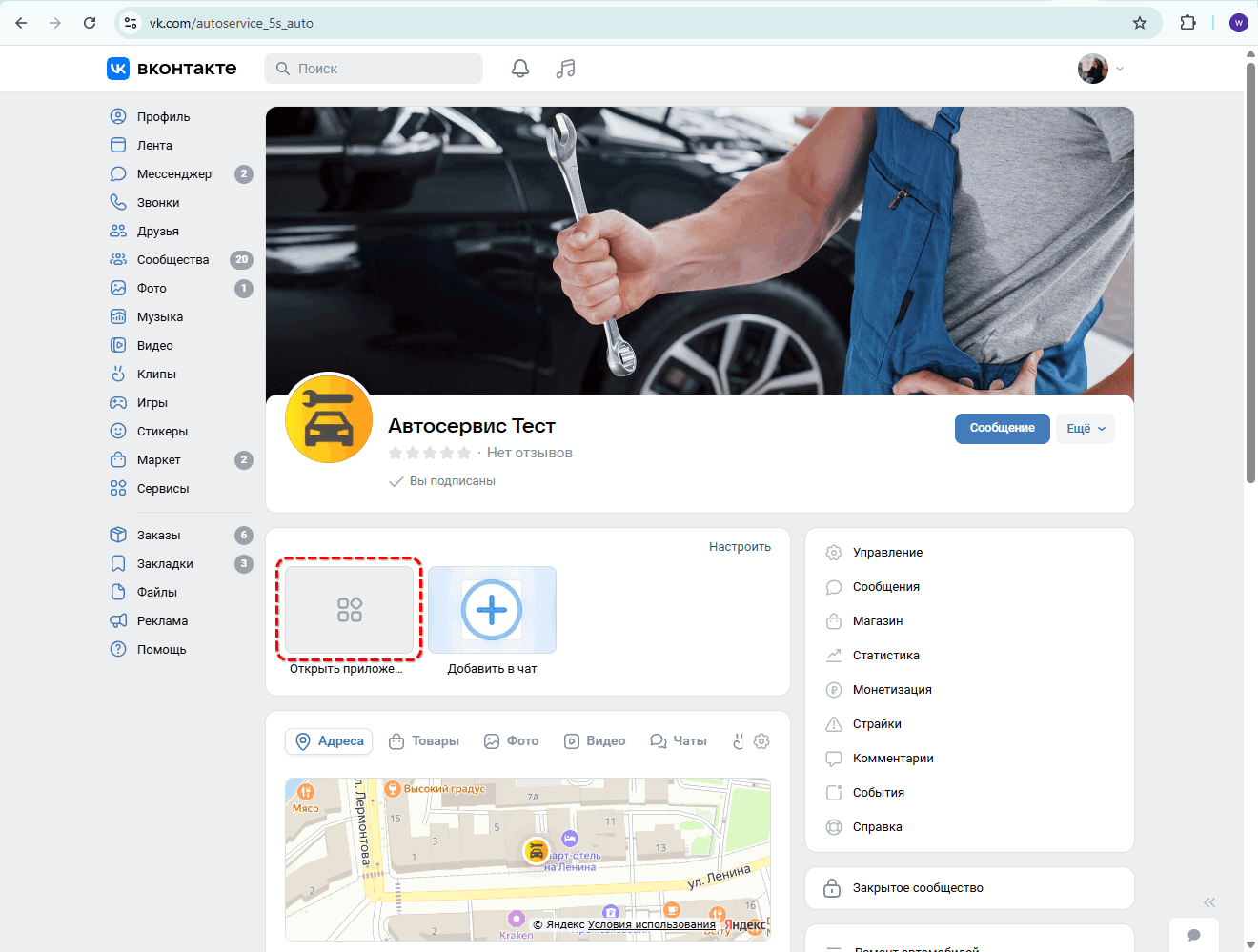Toggle subscription via Вы подписаны
1258x952 pixels.
[442, 481]
